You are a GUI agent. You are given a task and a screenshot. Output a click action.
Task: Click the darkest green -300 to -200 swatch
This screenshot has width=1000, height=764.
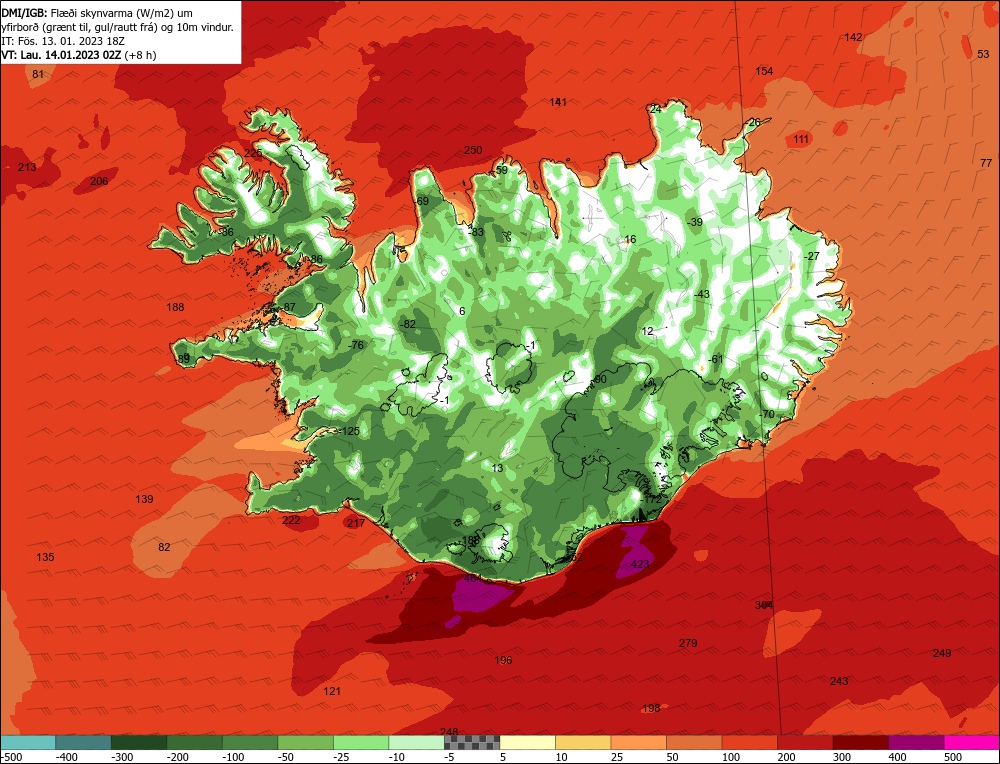pos(139,742)
